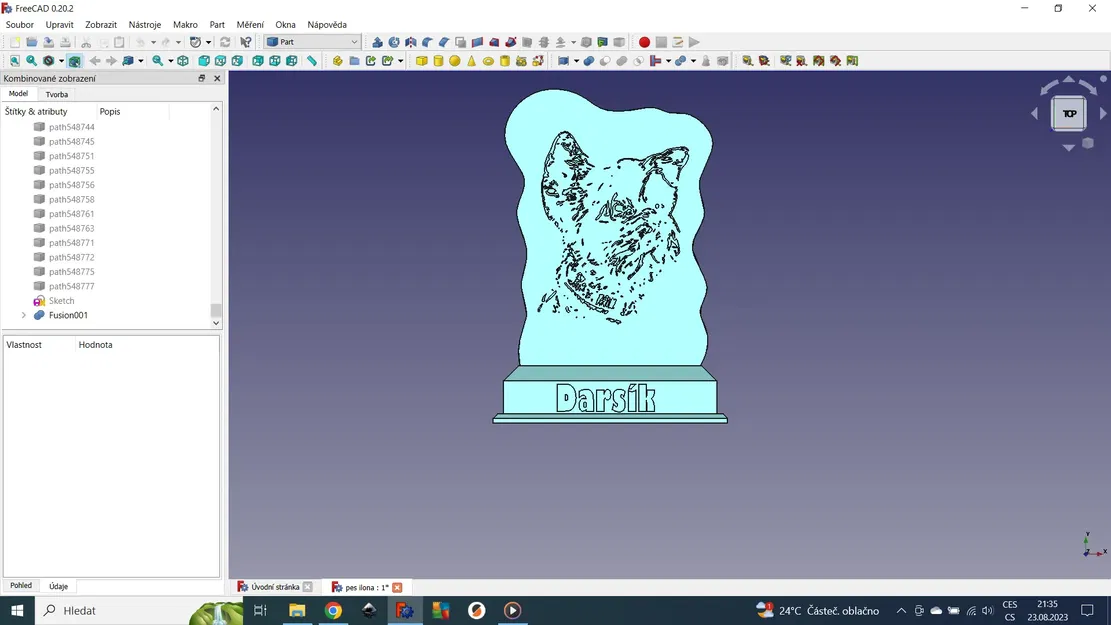Click the Cut scissors icon
This screenshot has width=1111, height=625.
86,43
